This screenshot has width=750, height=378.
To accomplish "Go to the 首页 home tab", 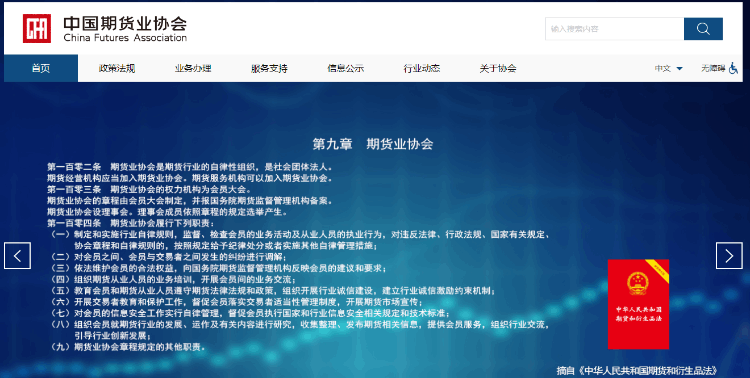I will click(41, 68).
